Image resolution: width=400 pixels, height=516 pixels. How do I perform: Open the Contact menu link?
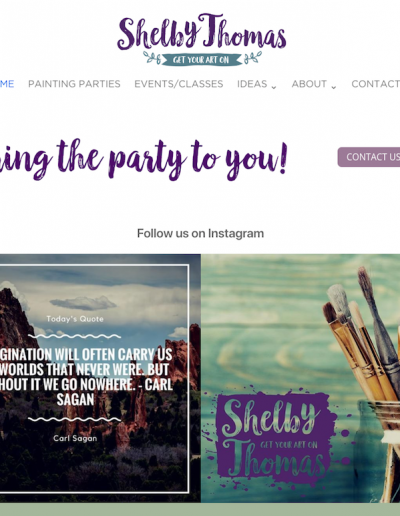coord(375,84)
